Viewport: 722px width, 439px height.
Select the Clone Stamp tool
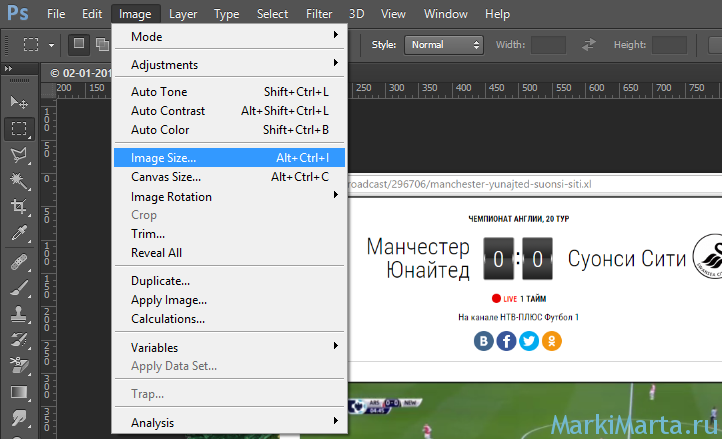click(x=18, y=315)
